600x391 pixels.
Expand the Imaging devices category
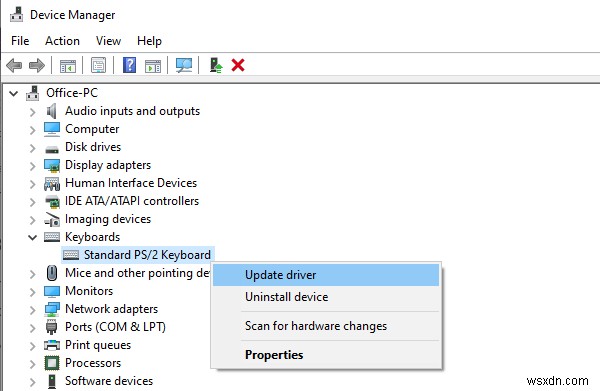pos(33,220)
